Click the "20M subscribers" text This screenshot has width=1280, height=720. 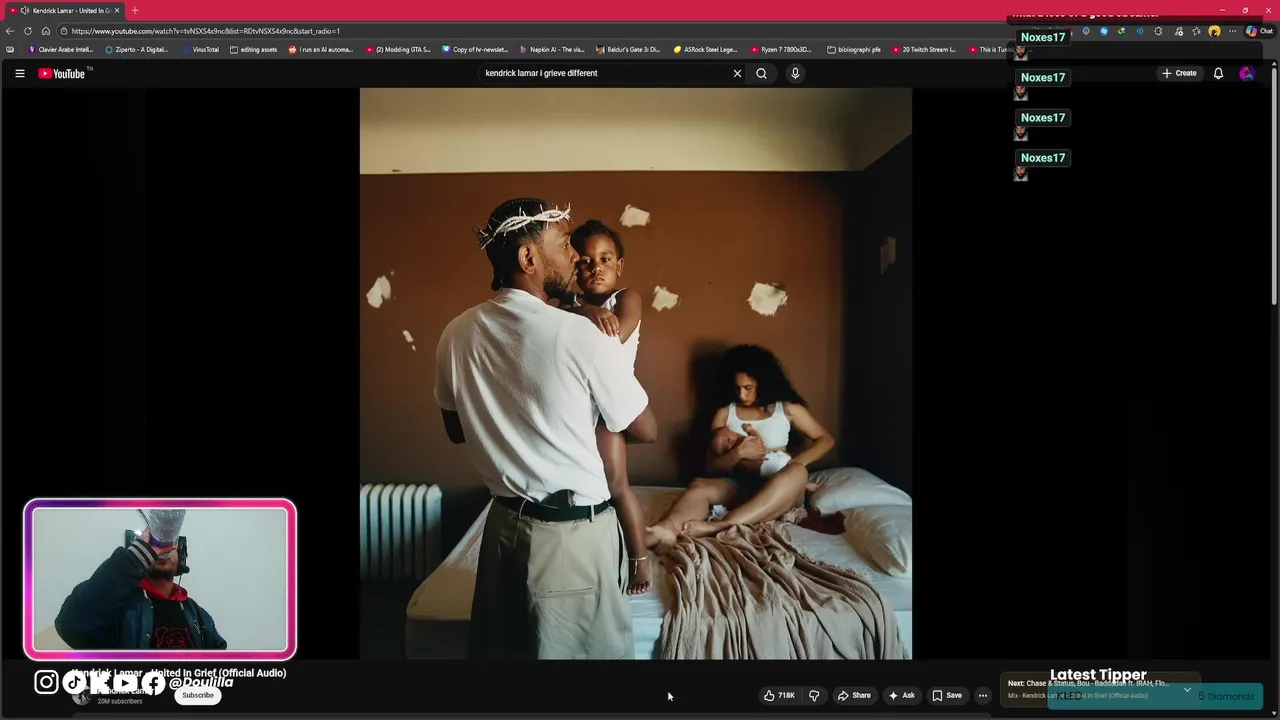pyautogui.click(x=120, y=701)
